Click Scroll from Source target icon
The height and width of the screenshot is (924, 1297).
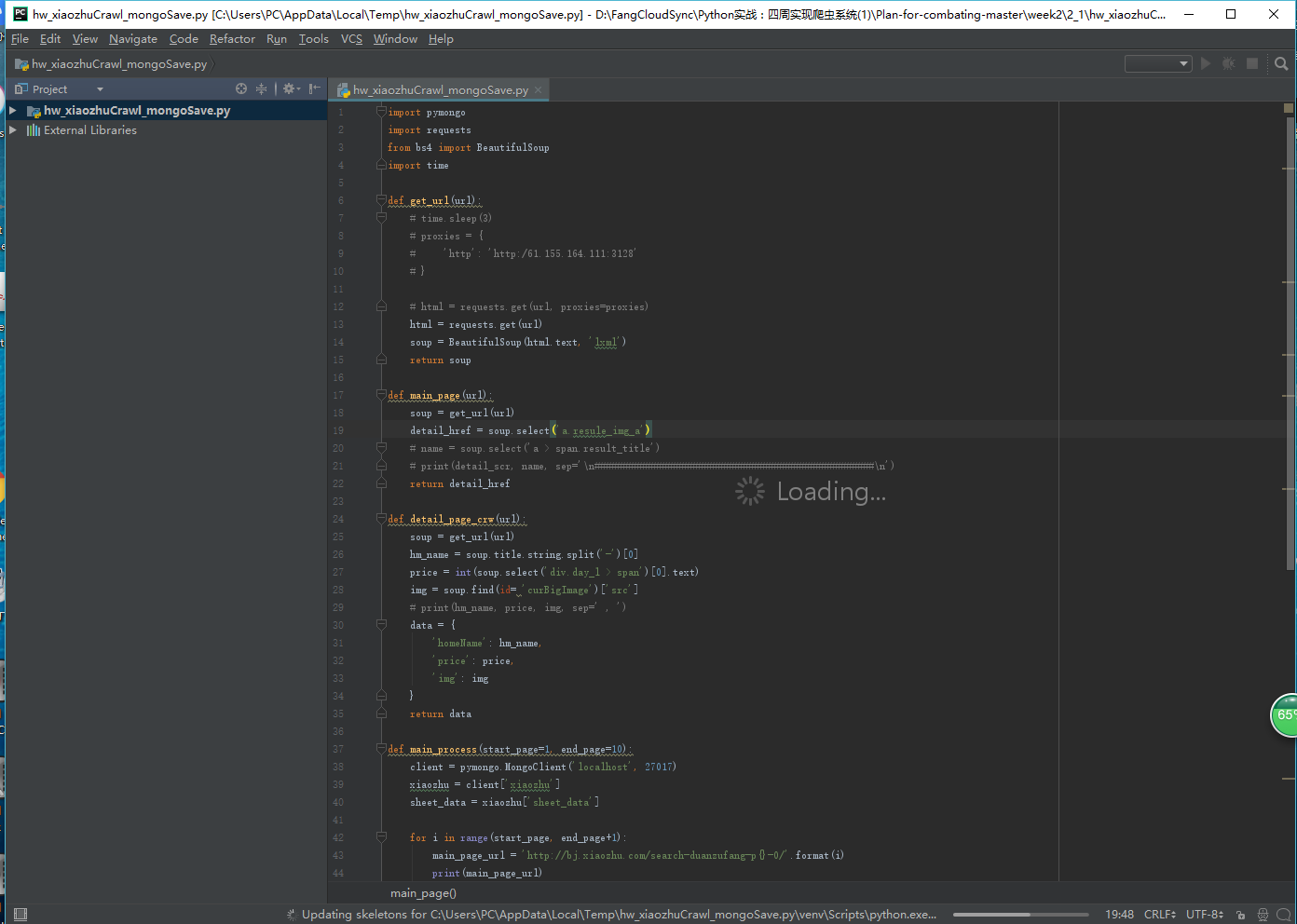pos(241,88)
